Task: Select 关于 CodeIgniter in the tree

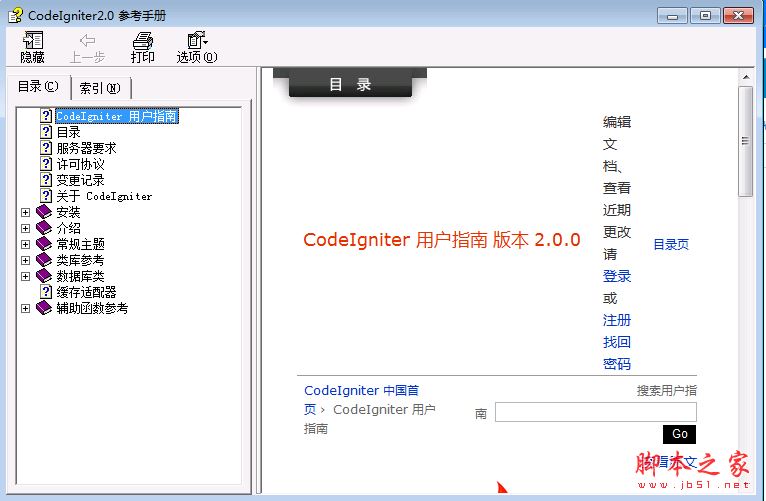Action: 104,196
